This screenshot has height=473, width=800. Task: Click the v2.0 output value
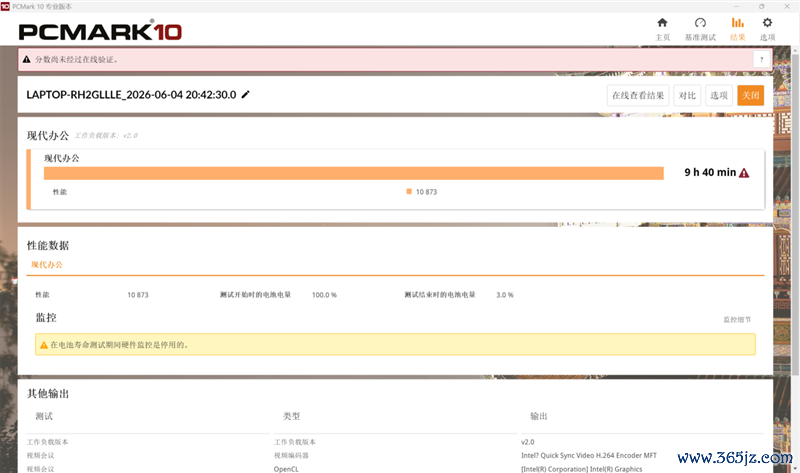[528, 442]
